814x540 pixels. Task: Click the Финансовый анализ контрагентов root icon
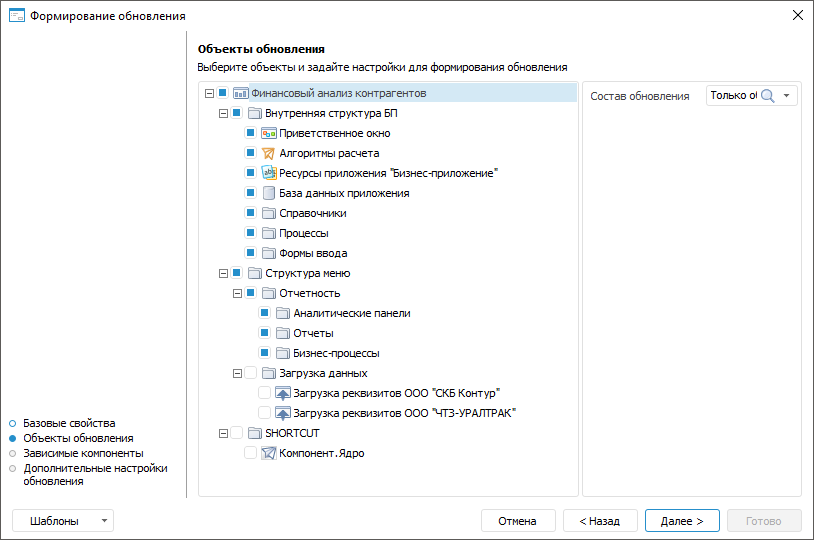click(240, 93)
